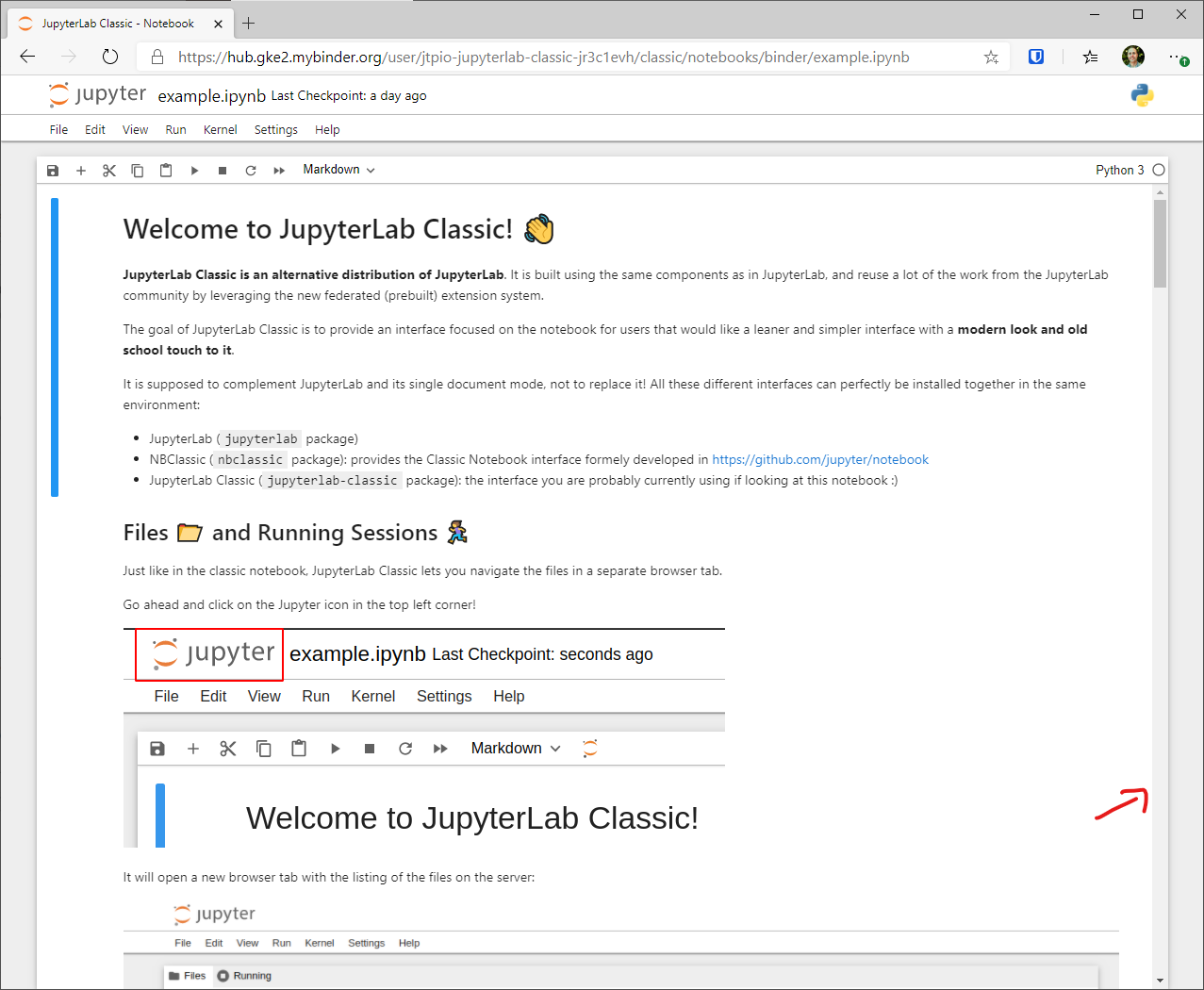Copy the selected cells
Image resolution: width=1204 pixels, height=990 pixels.
138,170
